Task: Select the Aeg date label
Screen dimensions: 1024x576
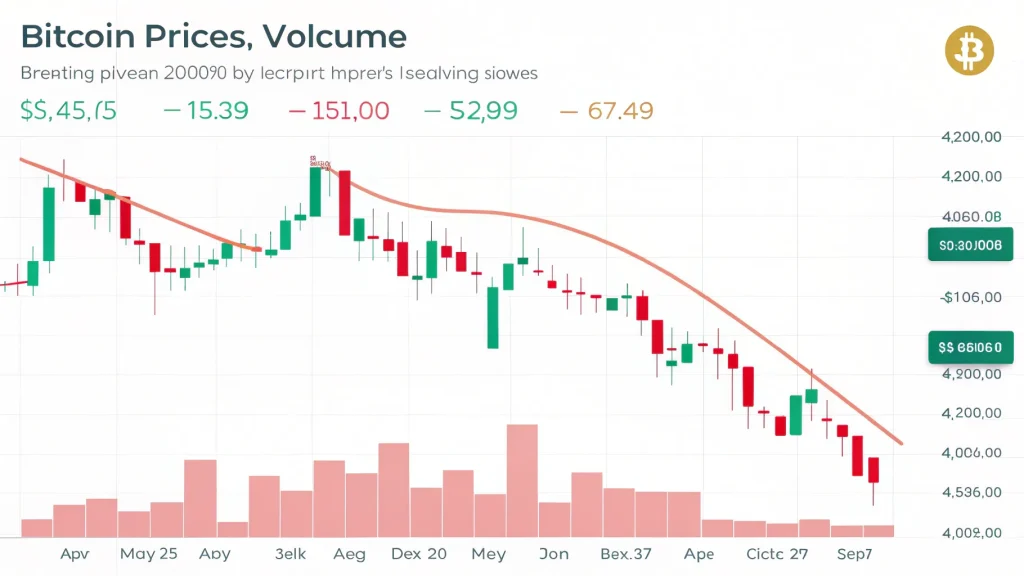Action: coord(349,553)
